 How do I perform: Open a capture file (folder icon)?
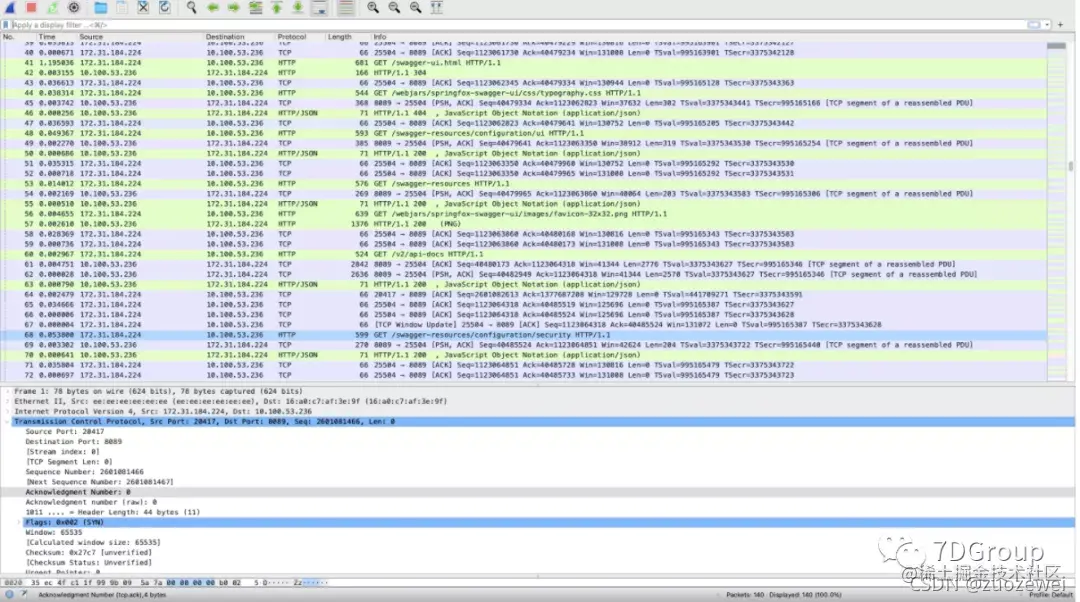pos(101,8)
